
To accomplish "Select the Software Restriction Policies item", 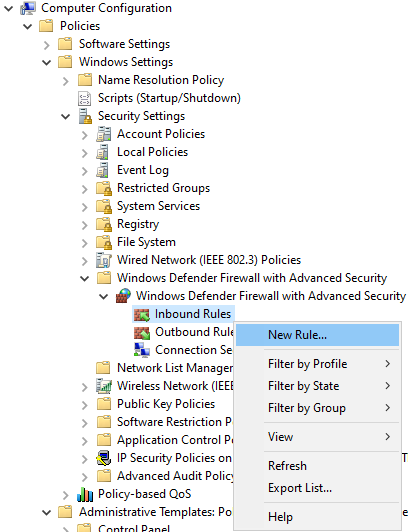I will click(x=174, y=422).
